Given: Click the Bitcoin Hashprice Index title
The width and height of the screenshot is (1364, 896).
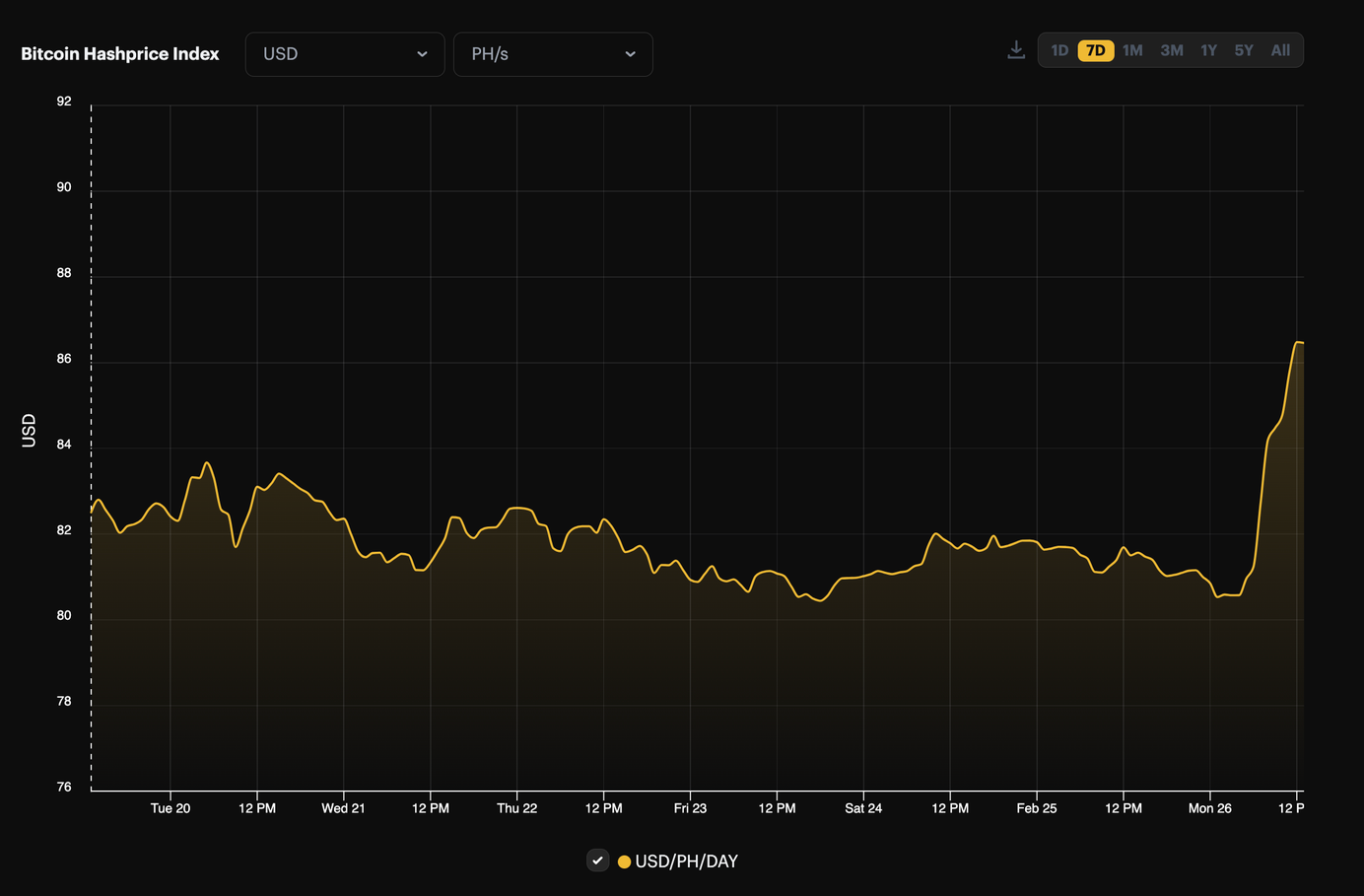Looking at the screenshot, I should click(x=119, y=54).
